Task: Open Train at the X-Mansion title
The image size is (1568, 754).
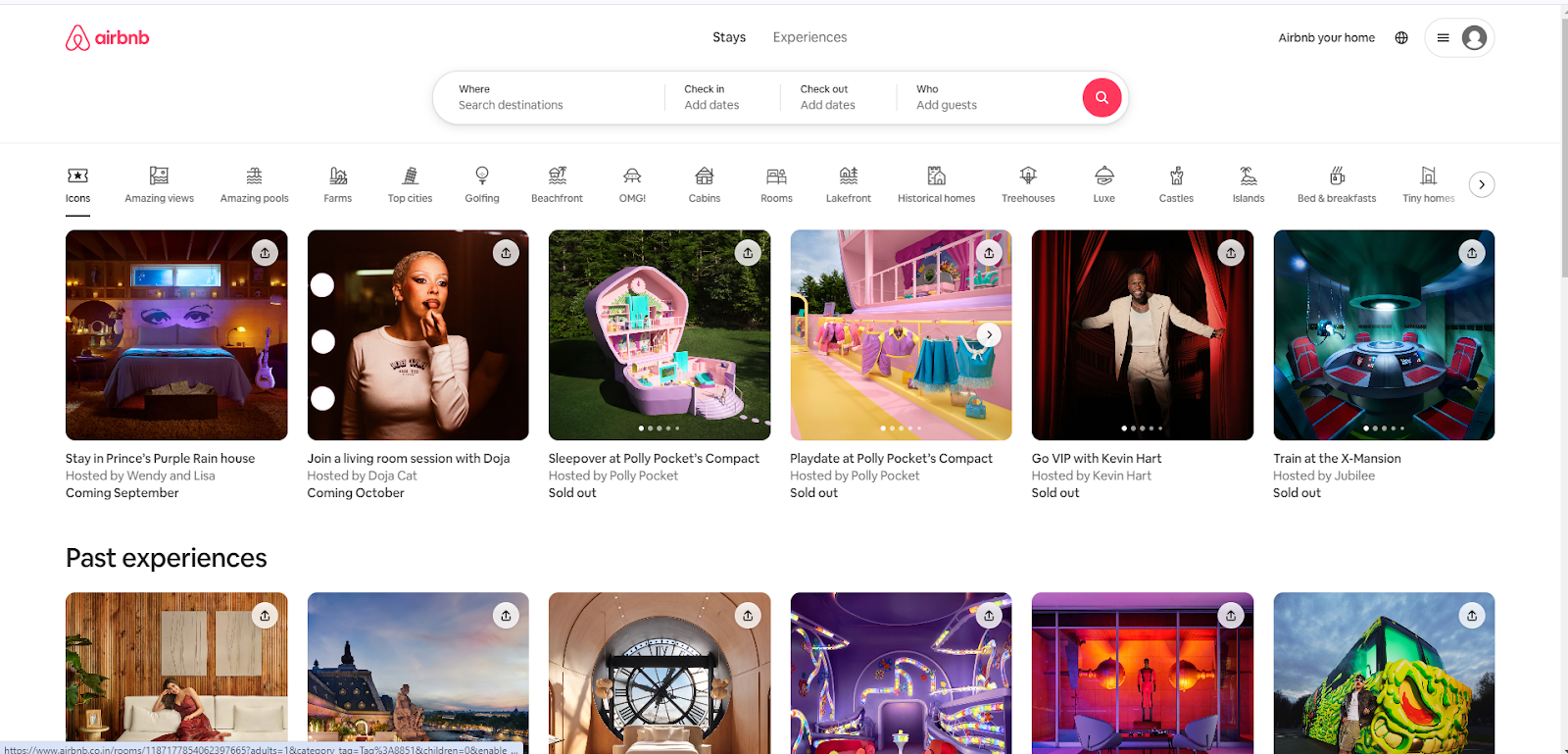Action: tap(1337, 458)
